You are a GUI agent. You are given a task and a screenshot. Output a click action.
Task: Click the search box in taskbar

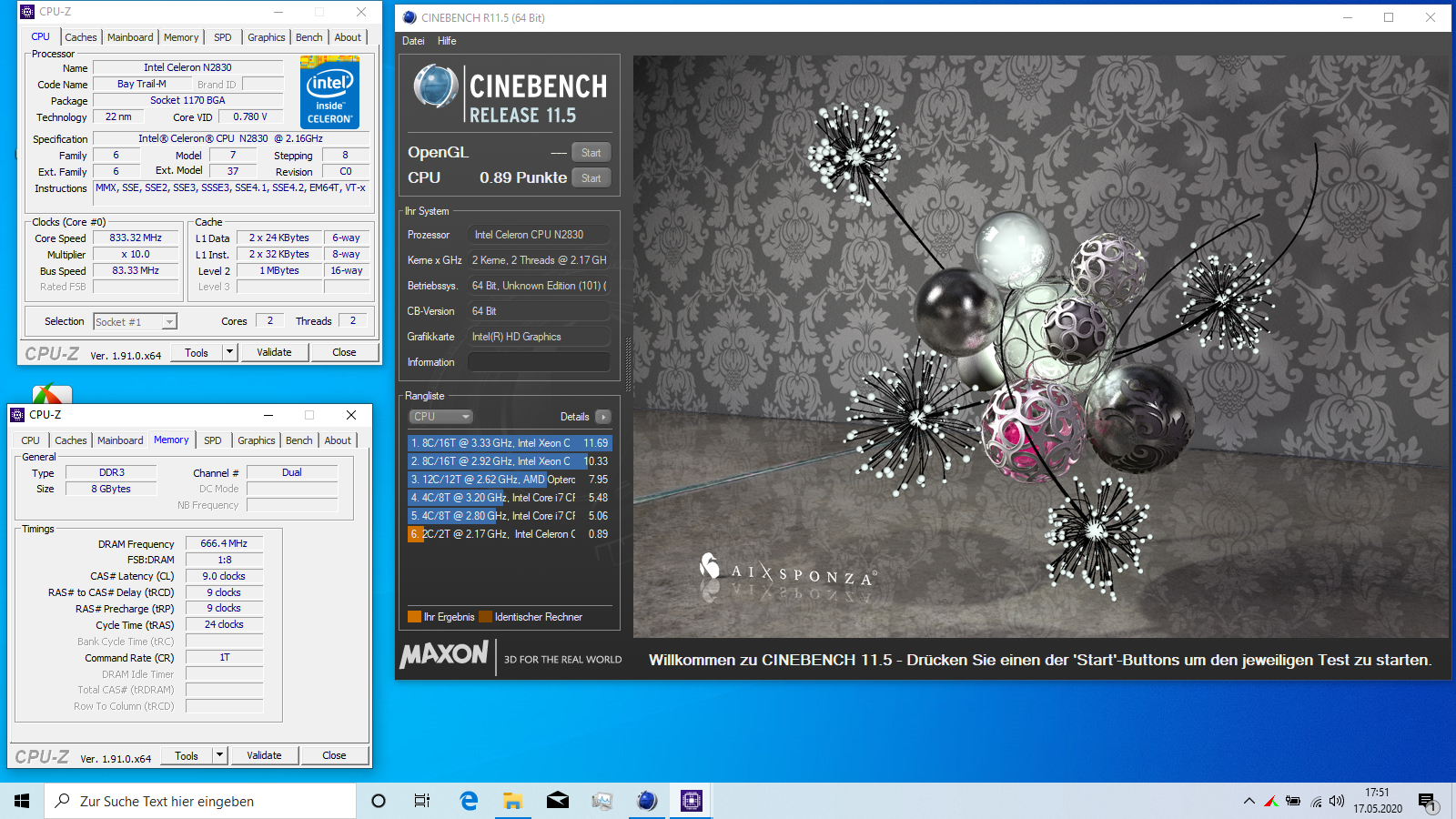200,801
